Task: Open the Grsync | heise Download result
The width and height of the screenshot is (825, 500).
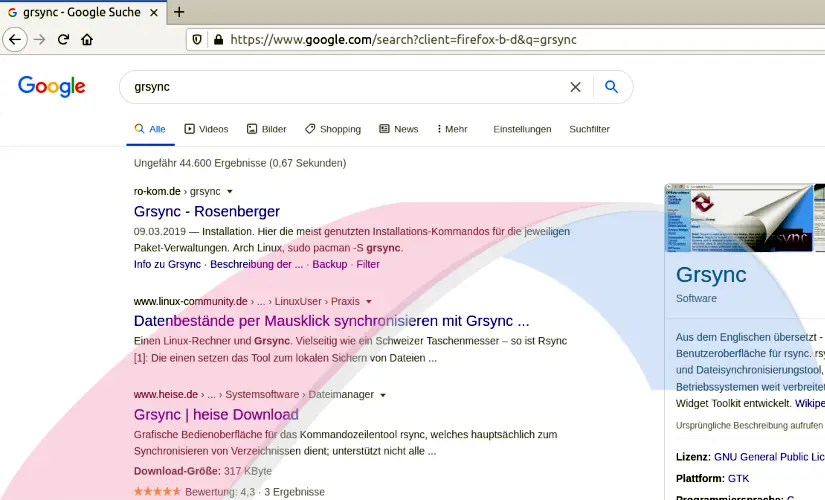Action: coord(216,414)
